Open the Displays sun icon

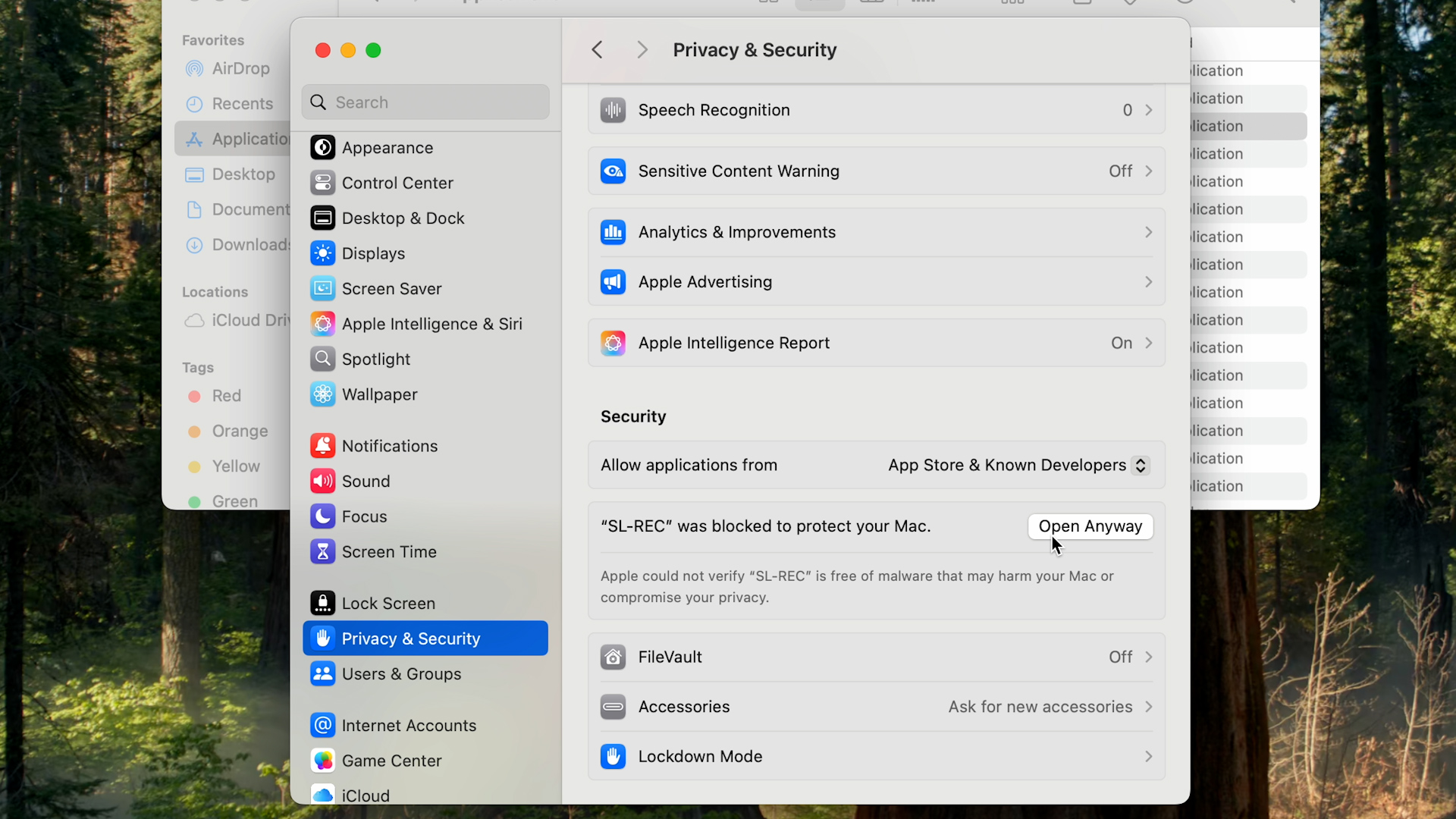[x=322, y=253]
